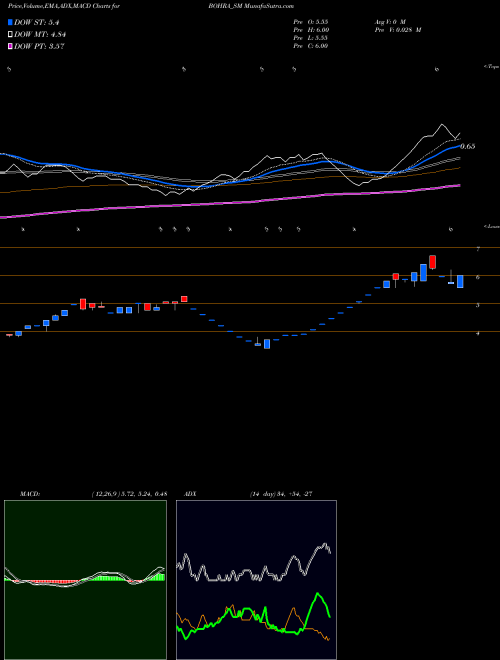The height and width of the screenshot is (660, 500).
Task: Click the '<Lows' label at the right edge
Action: point(492,226)
